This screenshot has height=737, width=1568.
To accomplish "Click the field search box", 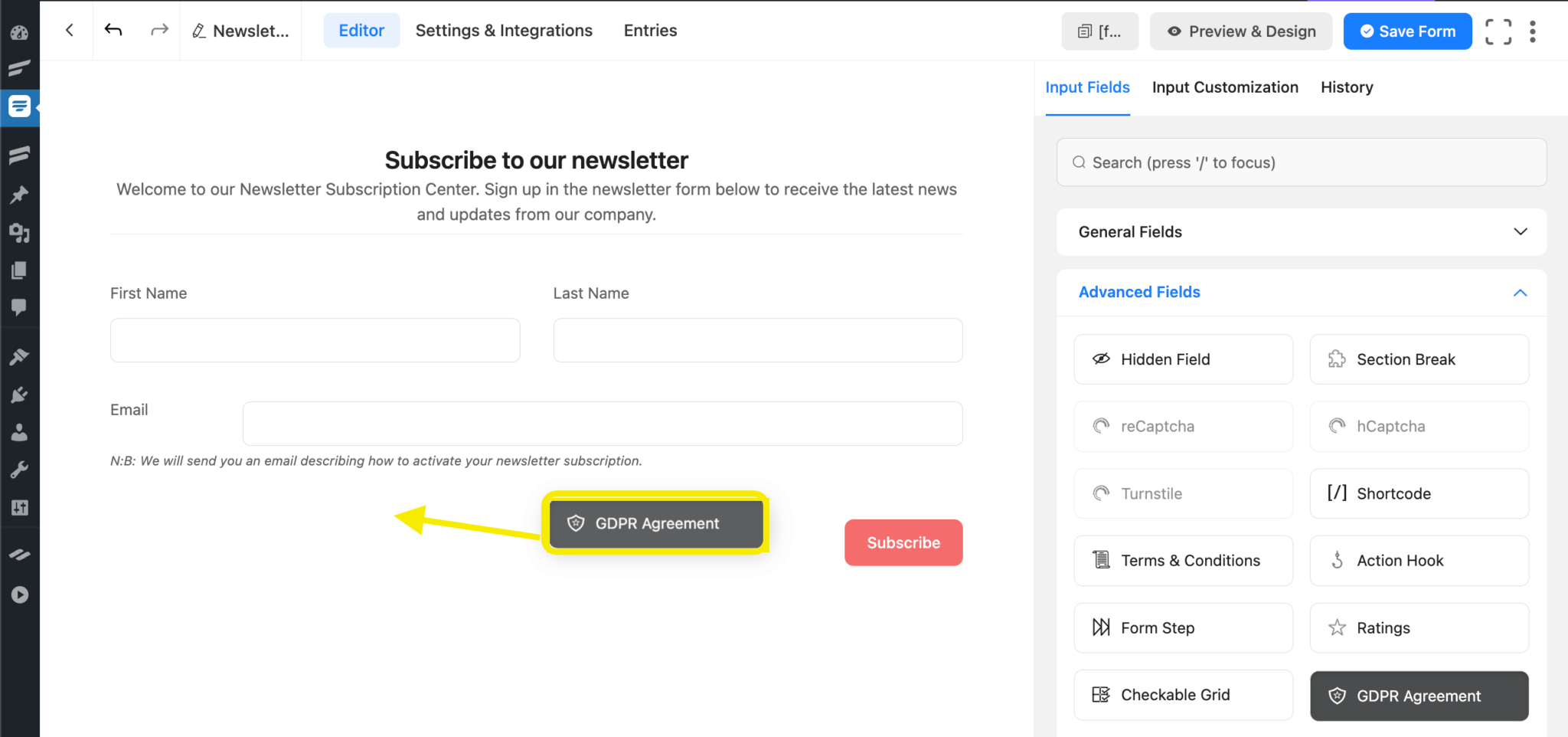I will click(x=1300, y=162).
